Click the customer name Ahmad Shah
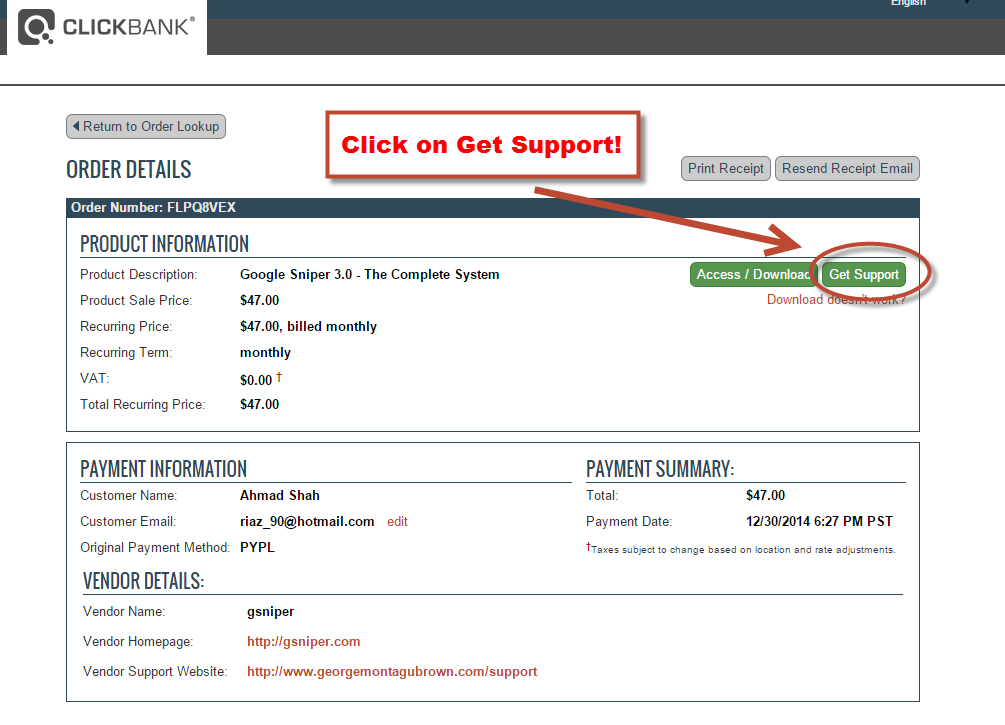This screenshot has width=1005, height=725. point(280,496)
